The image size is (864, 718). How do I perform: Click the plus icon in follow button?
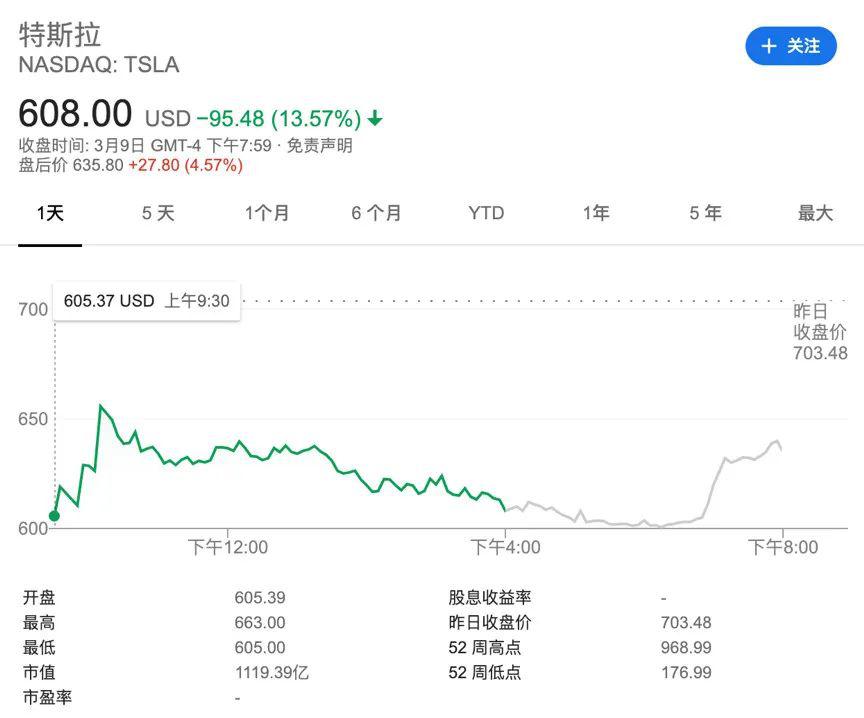pyautogui.click(x=769, y=46)
